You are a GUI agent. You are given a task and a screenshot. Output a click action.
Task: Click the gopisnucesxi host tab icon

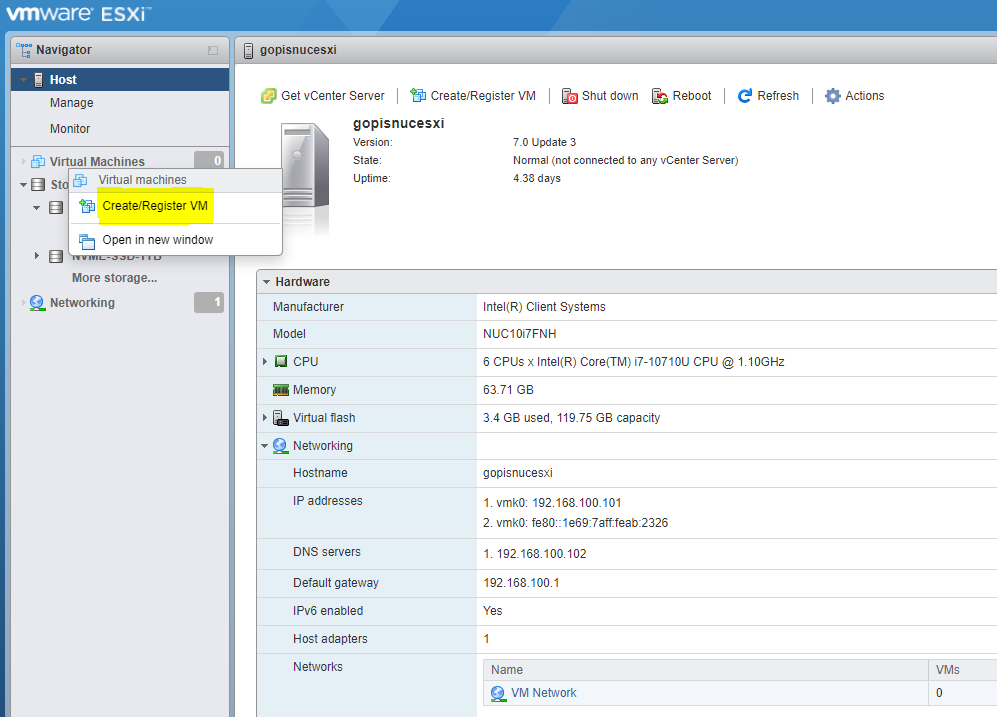click(x=248, y=50)
